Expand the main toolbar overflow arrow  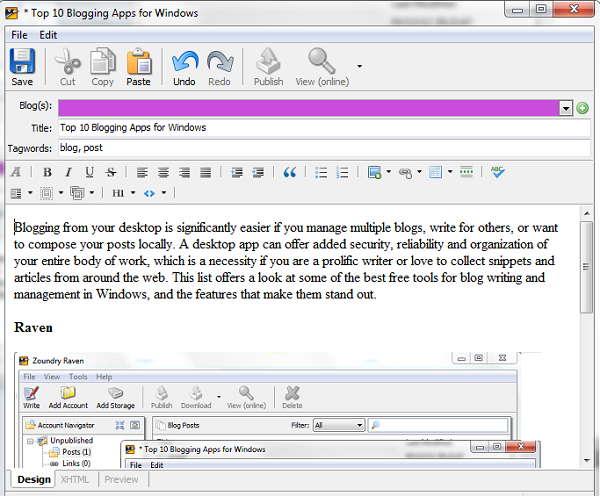(x=359, y=66)
